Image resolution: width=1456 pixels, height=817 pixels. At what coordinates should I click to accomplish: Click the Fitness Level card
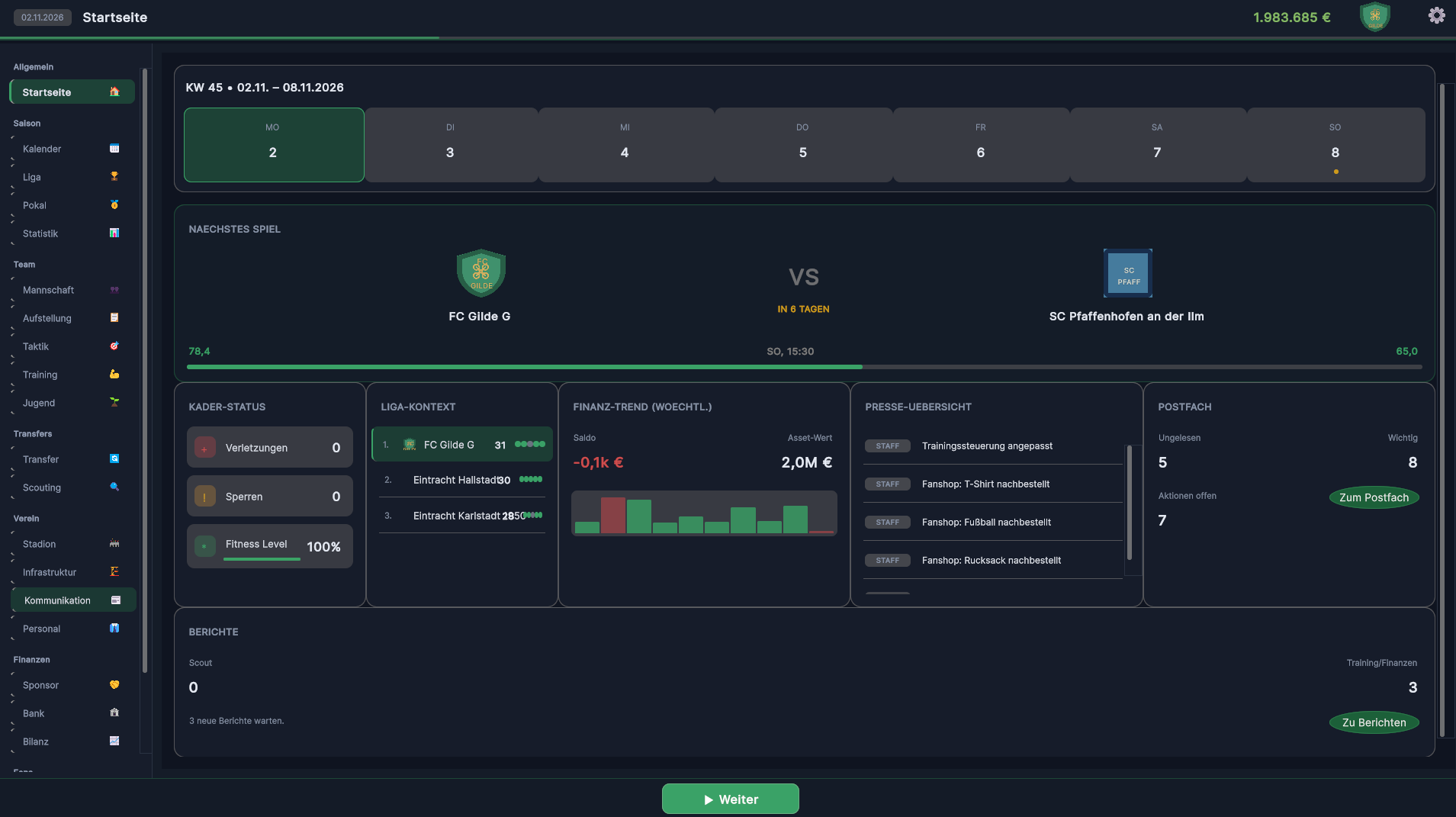click(270, 546)
